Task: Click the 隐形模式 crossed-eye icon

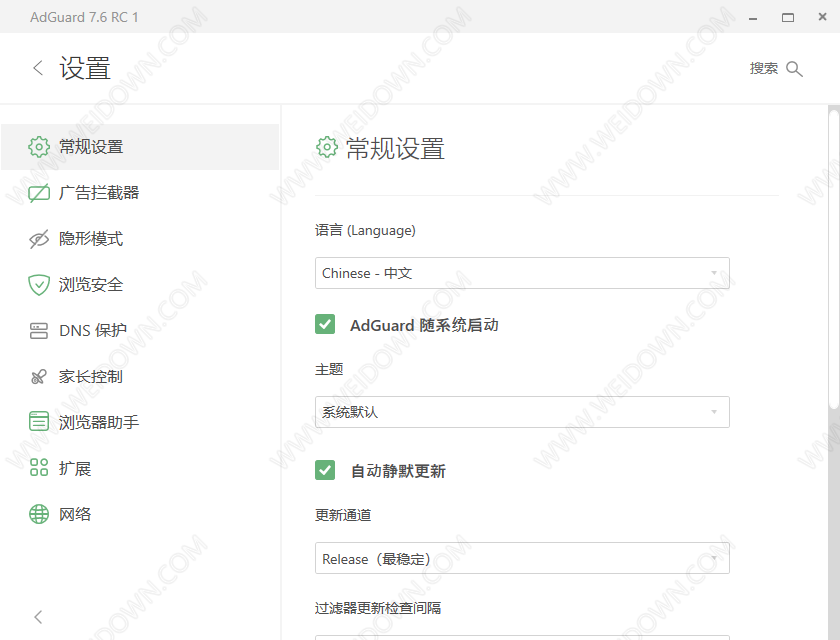Action: tap(39, 239)
